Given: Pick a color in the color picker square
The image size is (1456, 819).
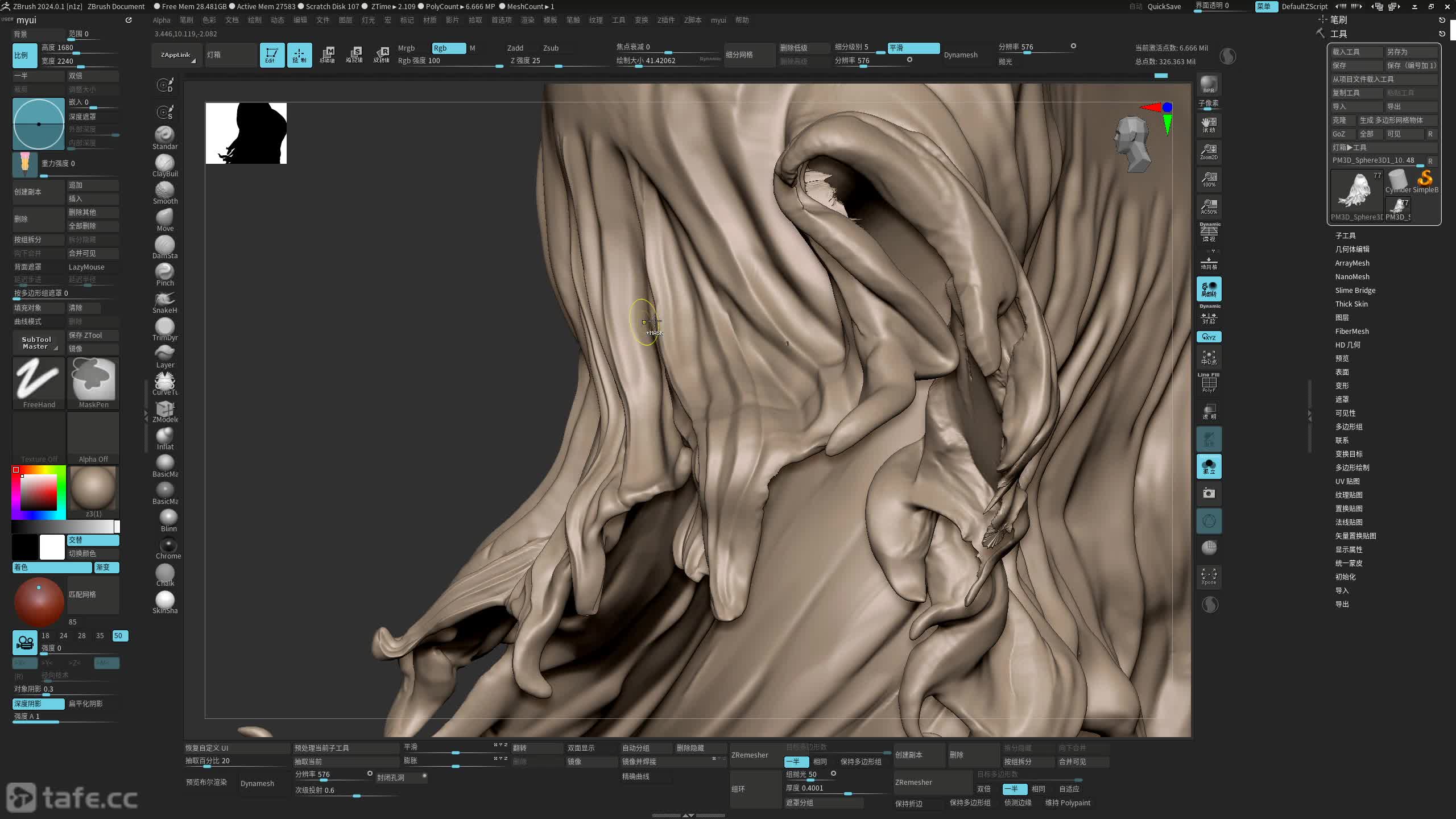Looking at the screenshot, I should coord(39,492).
